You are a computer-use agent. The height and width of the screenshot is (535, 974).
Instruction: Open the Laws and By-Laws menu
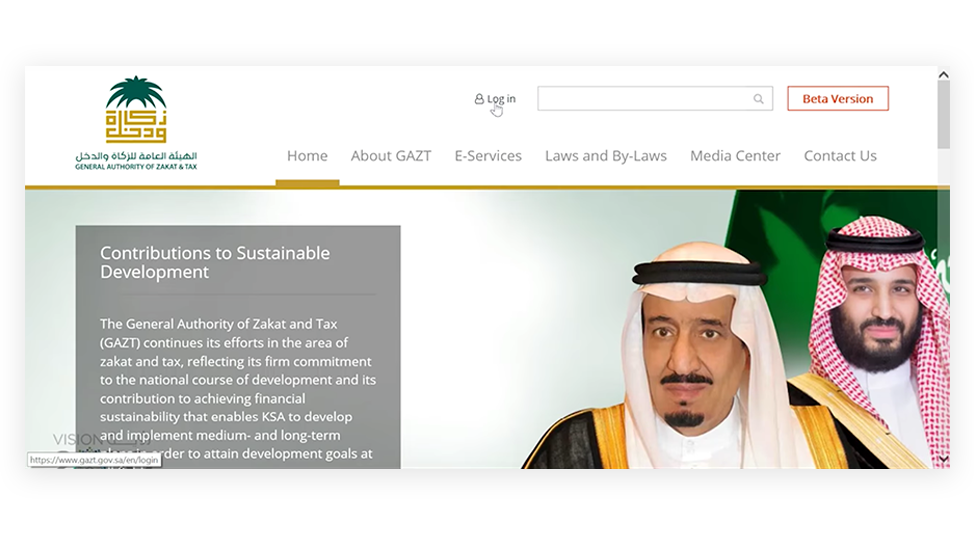(x=606, y=156)
